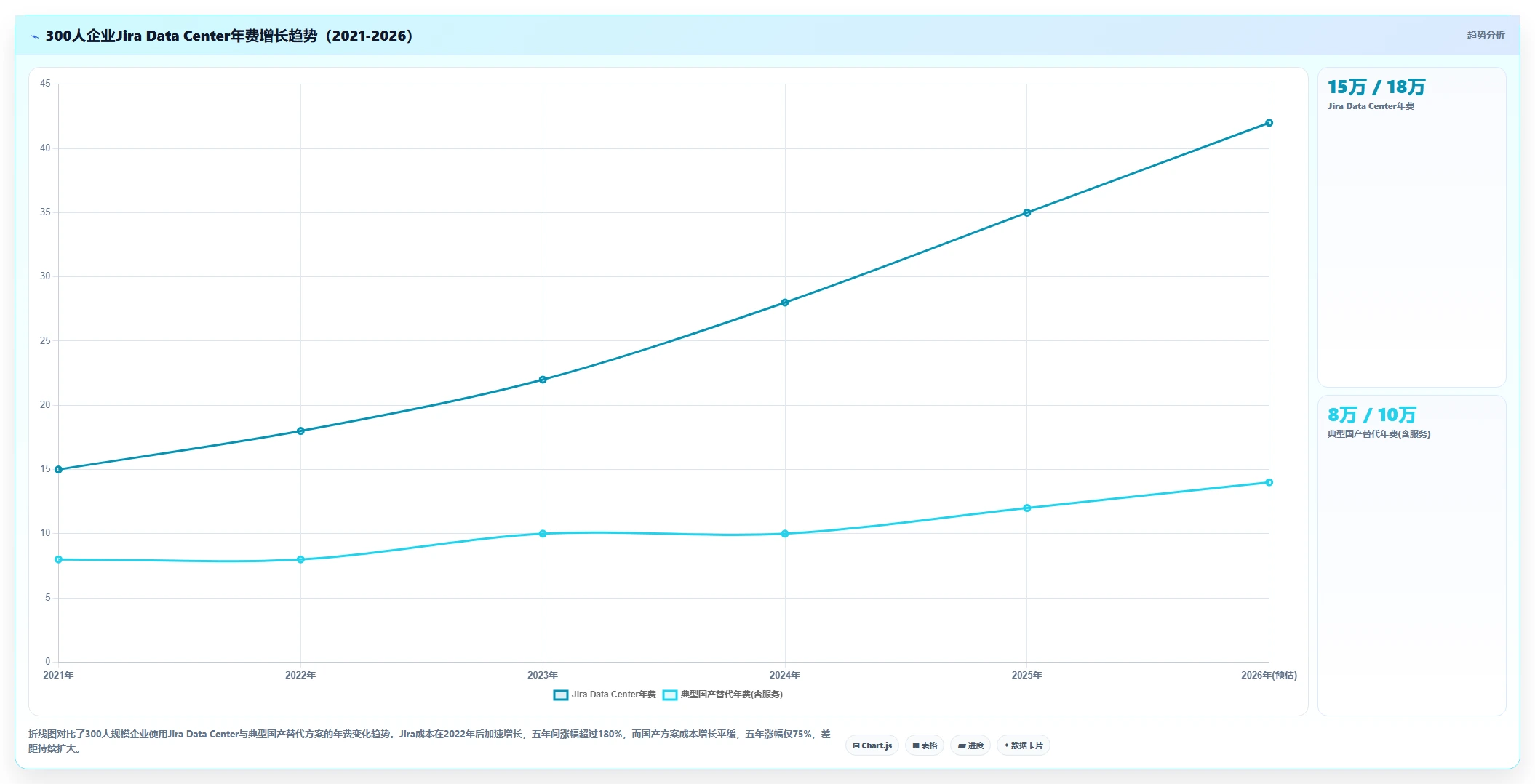
Task: Click the 5 y-axis tick label
Action: 48,598
